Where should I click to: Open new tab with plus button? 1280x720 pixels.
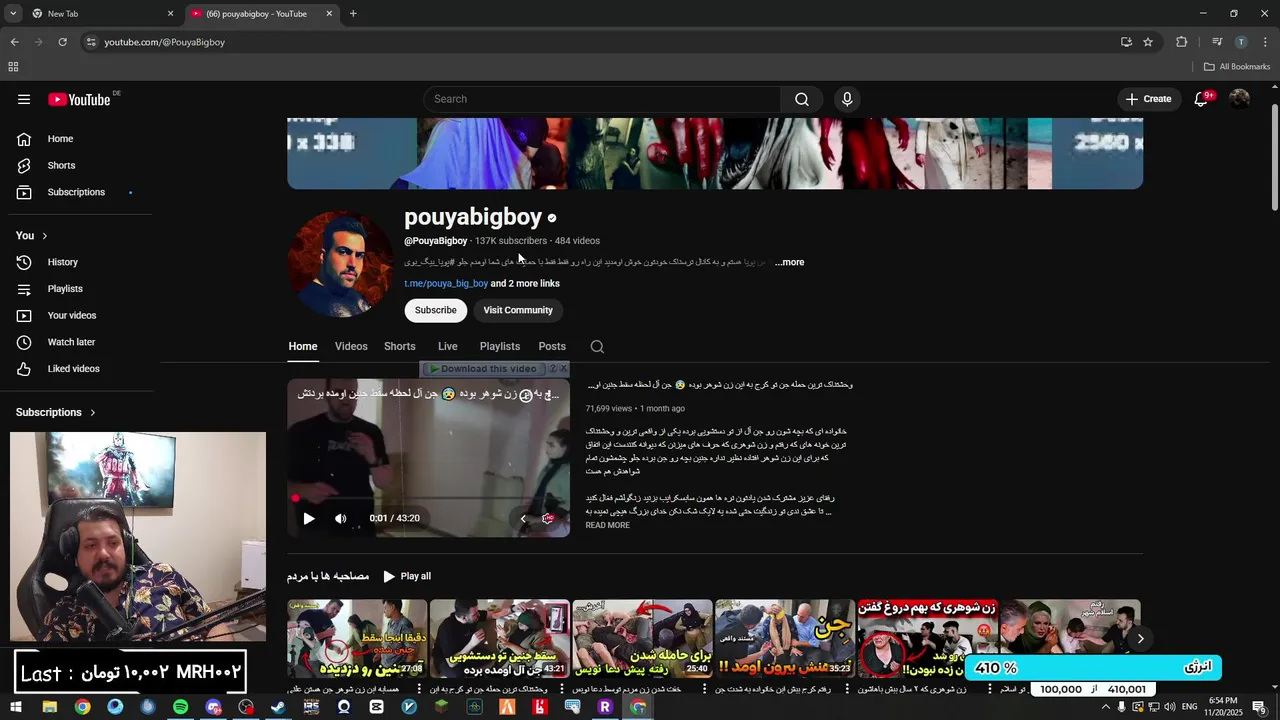pos(353,14)
